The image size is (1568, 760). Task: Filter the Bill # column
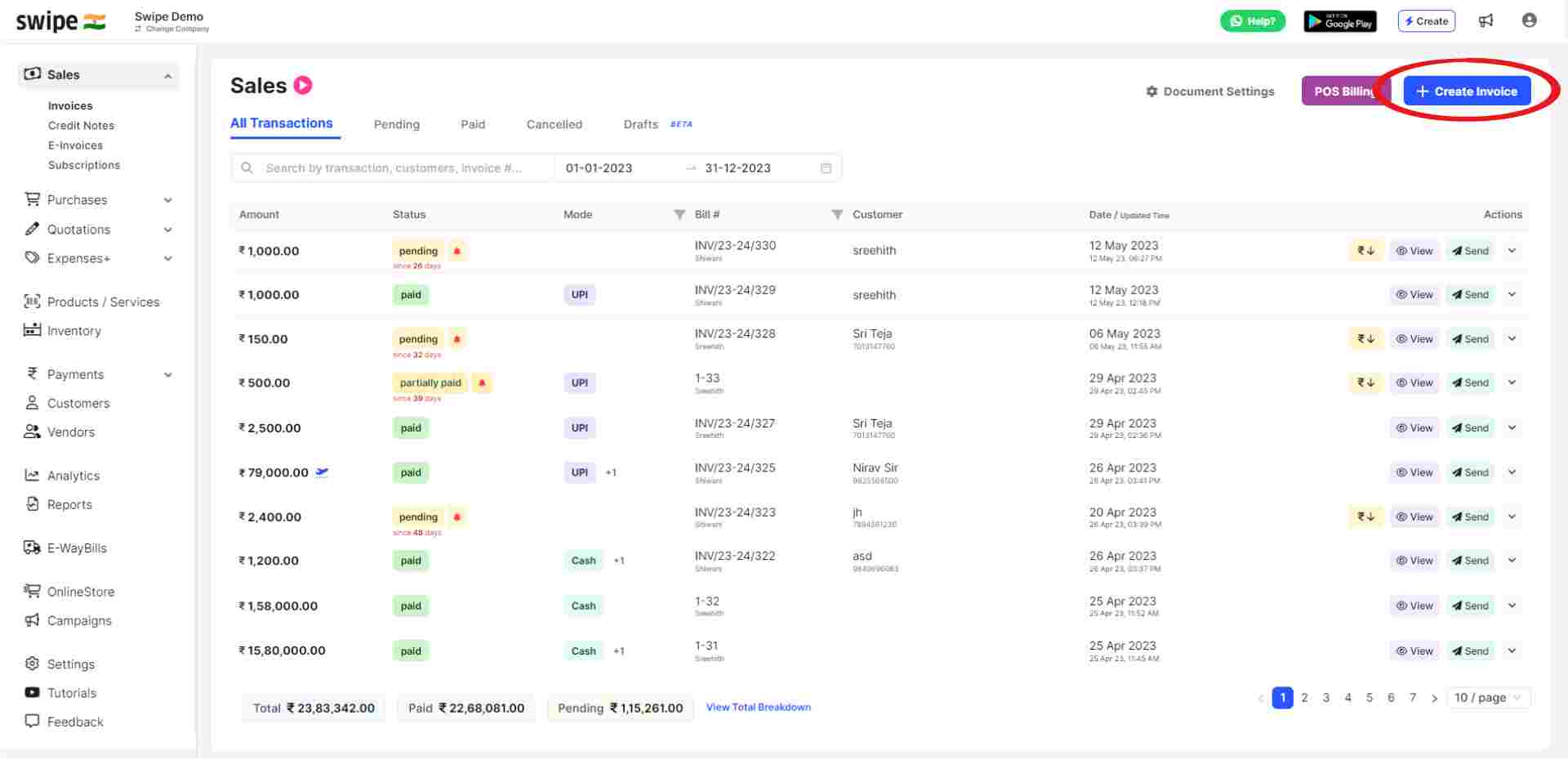[837, 215]
